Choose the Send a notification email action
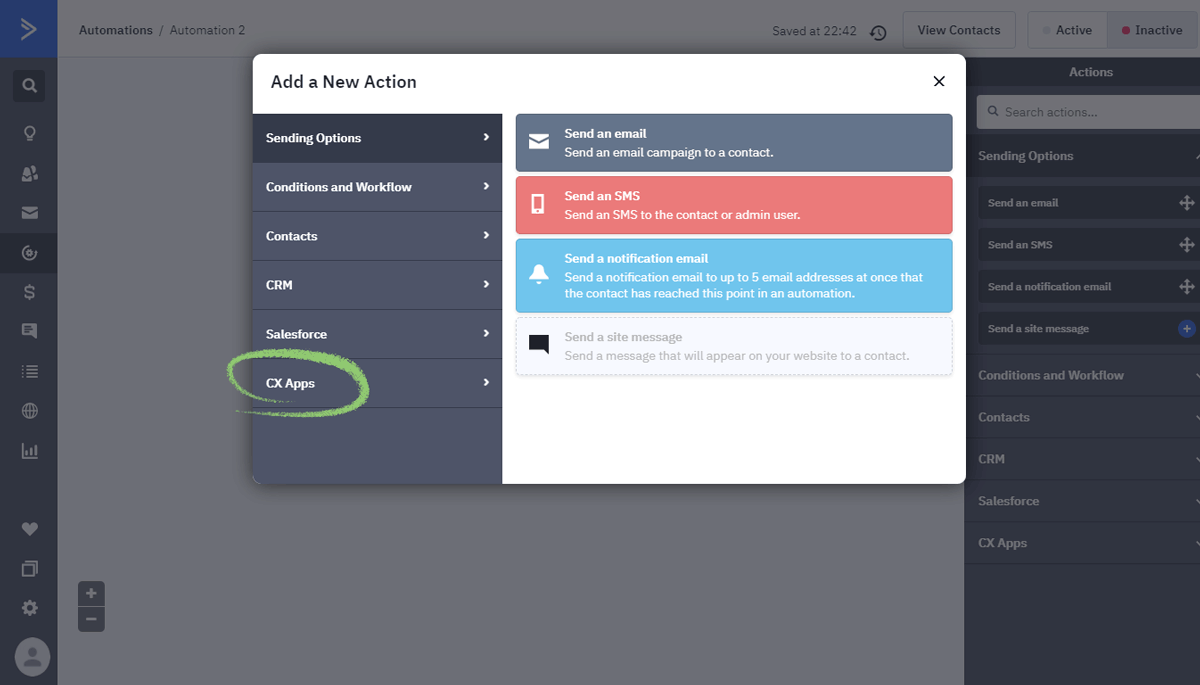Viewport: 1200px width, 685px height. (x=734, y=275)
